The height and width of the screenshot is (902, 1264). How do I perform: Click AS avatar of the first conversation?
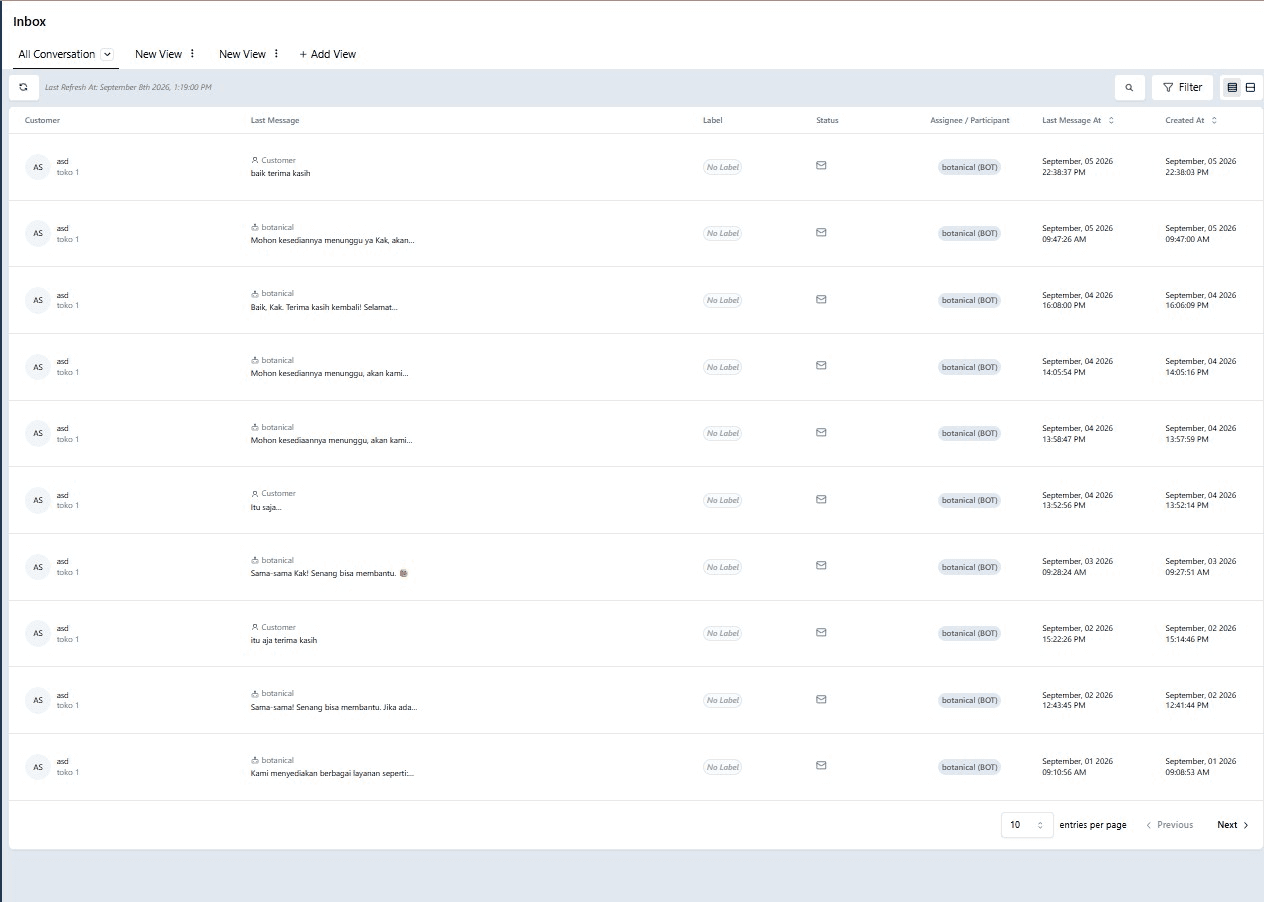coord(37,167)
